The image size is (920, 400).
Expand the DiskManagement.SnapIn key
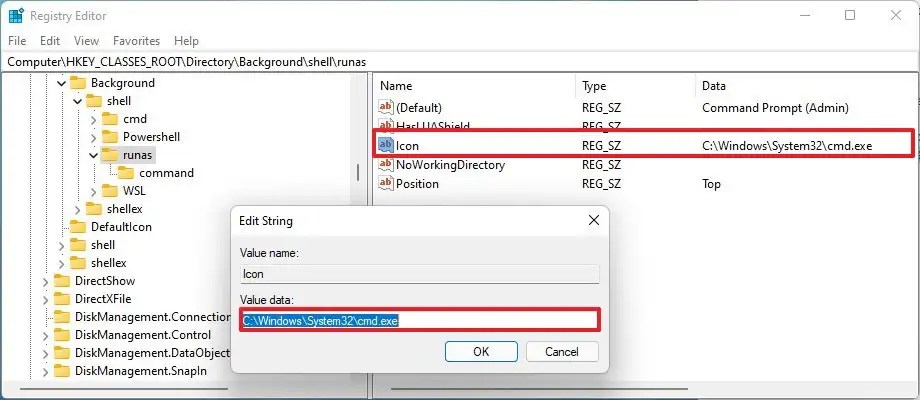46,371
